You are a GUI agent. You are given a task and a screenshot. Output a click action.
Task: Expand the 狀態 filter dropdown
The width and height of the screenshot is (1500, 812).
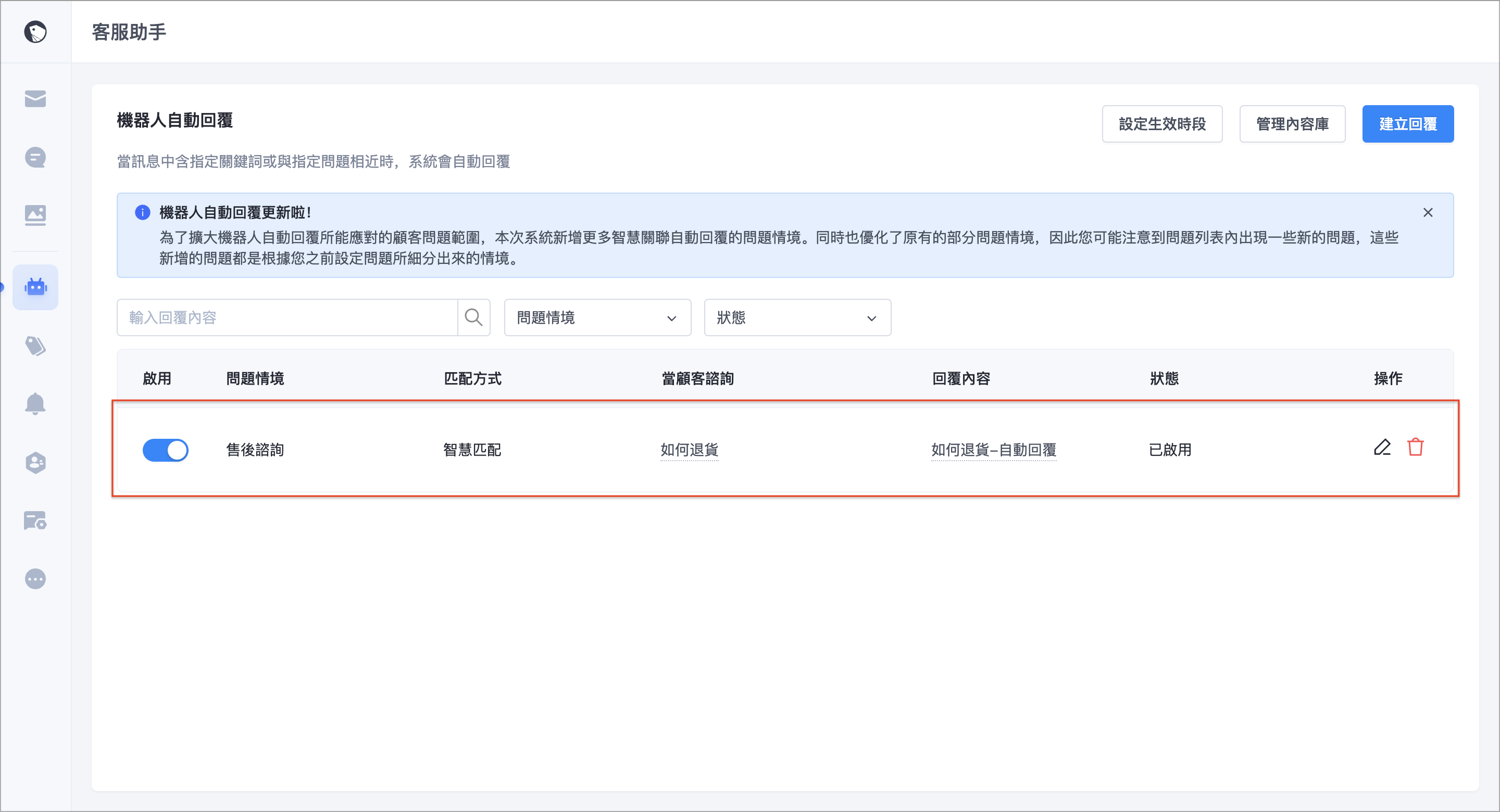[x=797, y=317]
